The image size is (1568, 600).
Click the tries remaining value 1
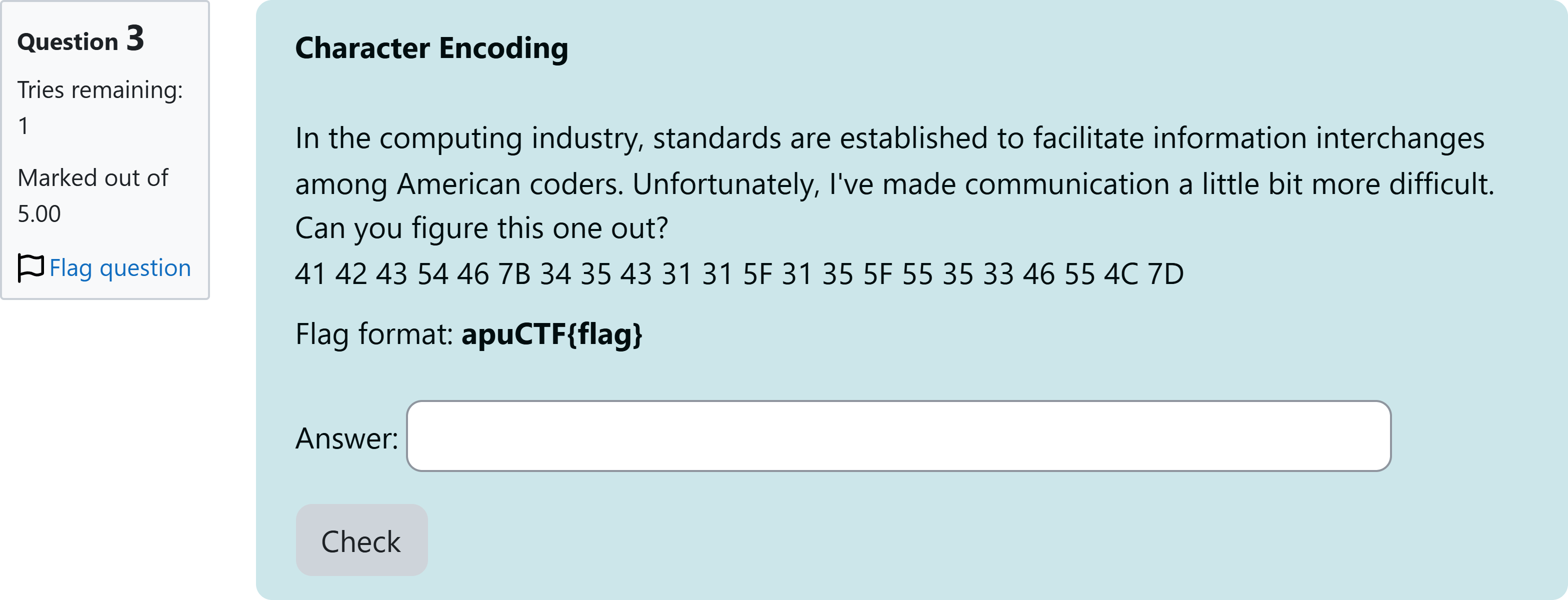(23, 126)
